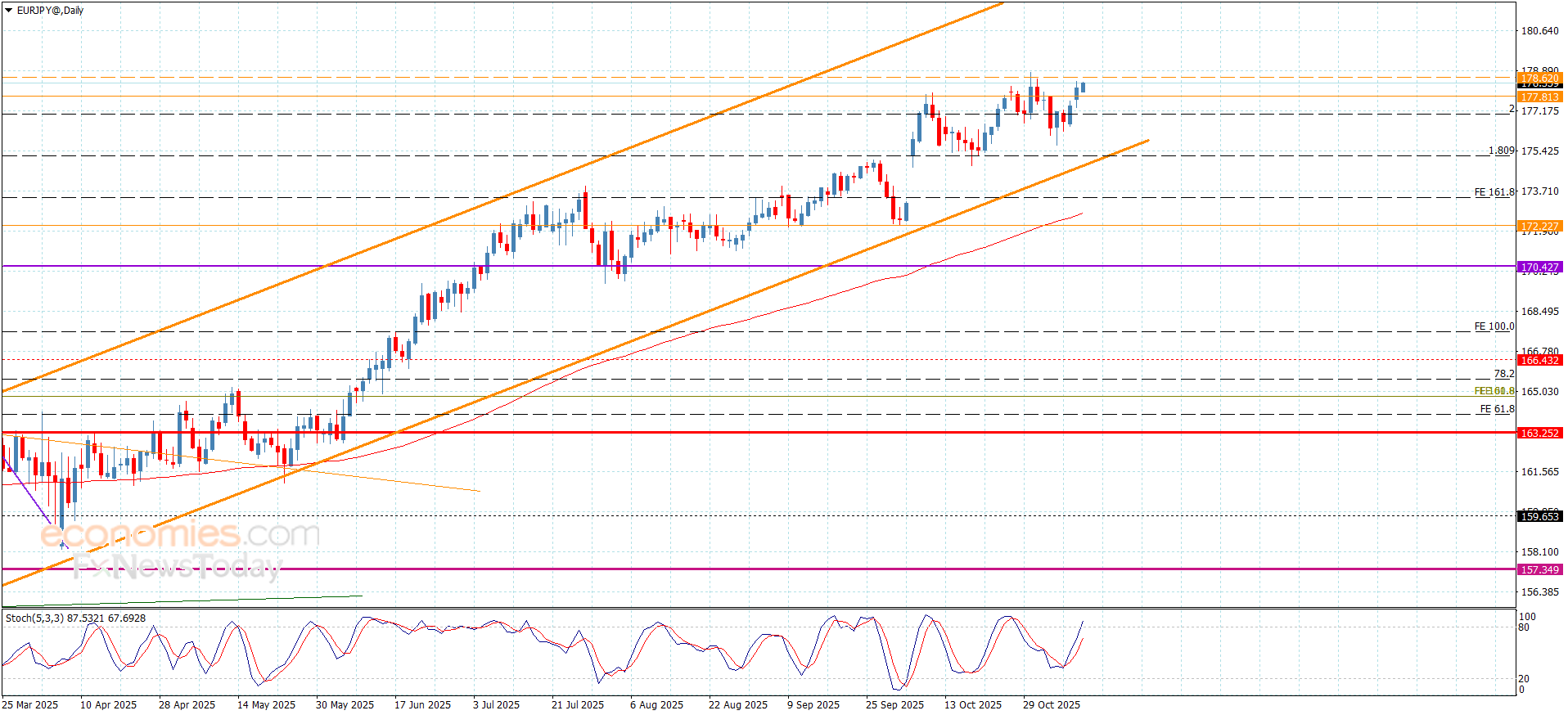Click the 6 Aug 2025 date label
The width and height of the screenshot is (1568, 715).
pyautogui.click(x=656, y=705)
